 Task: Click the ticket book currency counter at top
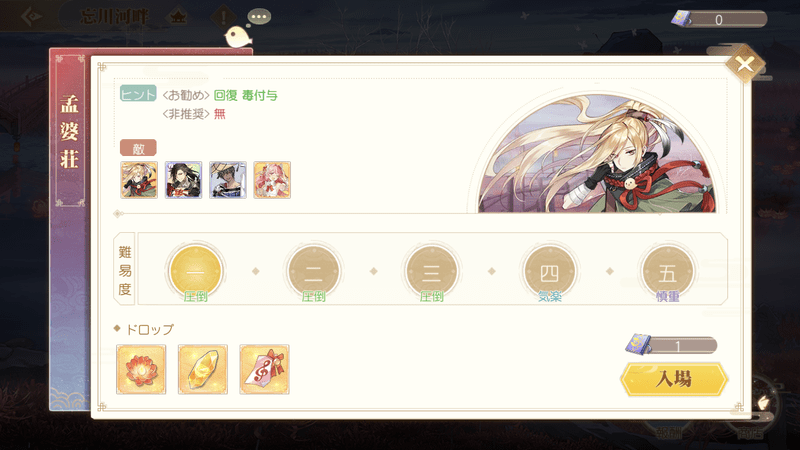click(718, 19)
